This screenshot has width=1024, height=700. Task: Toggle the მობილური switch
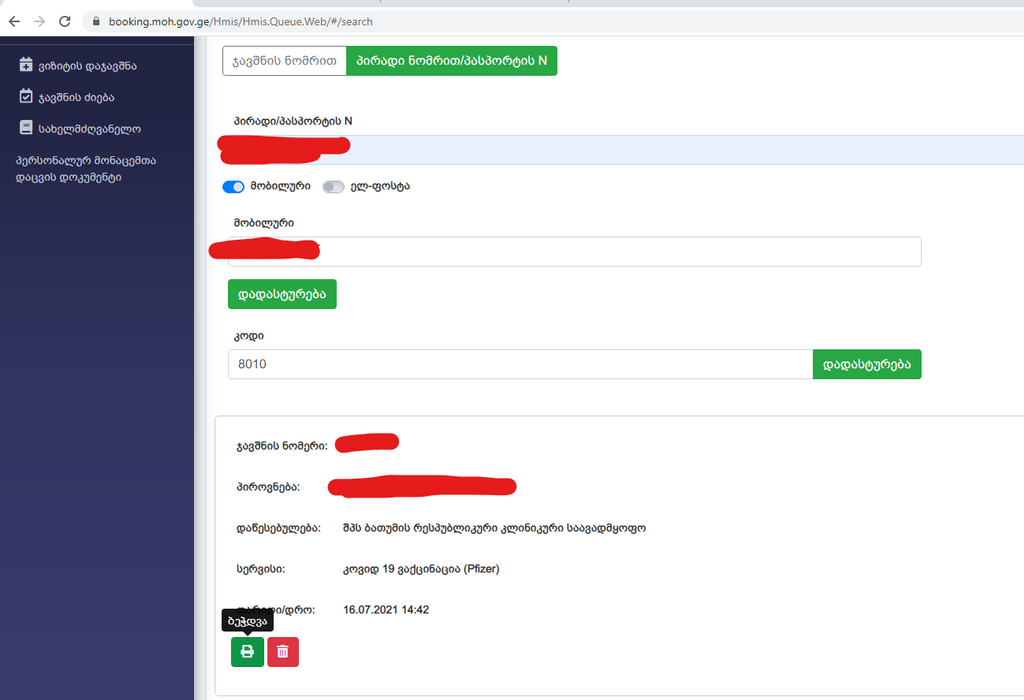pyautogui.click(x=233, y=187)
